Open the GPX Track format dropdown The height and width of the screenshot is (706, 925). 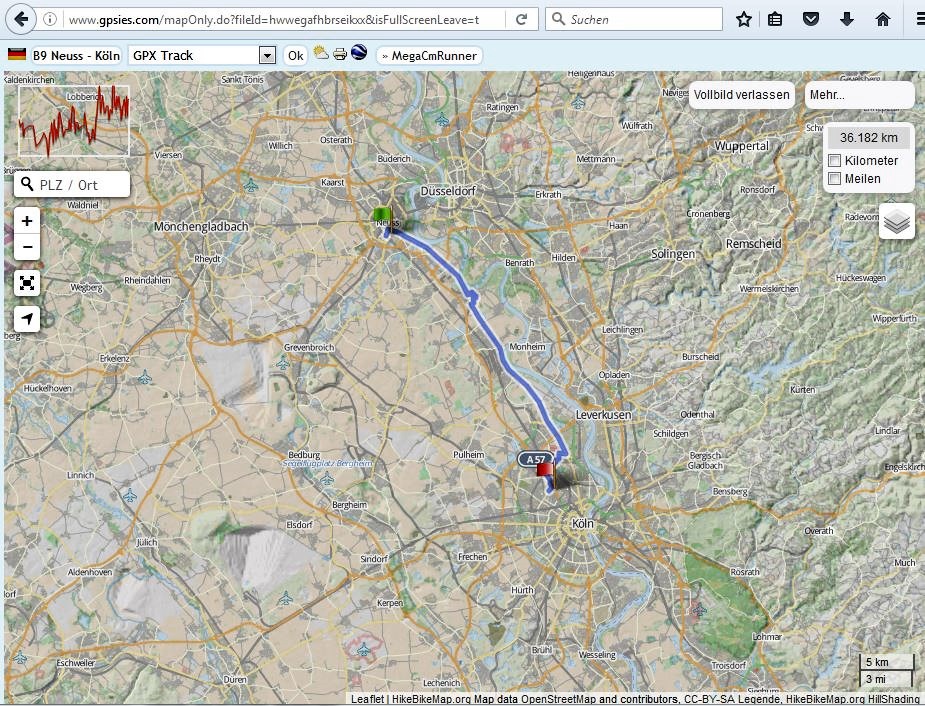click(266, 56)
